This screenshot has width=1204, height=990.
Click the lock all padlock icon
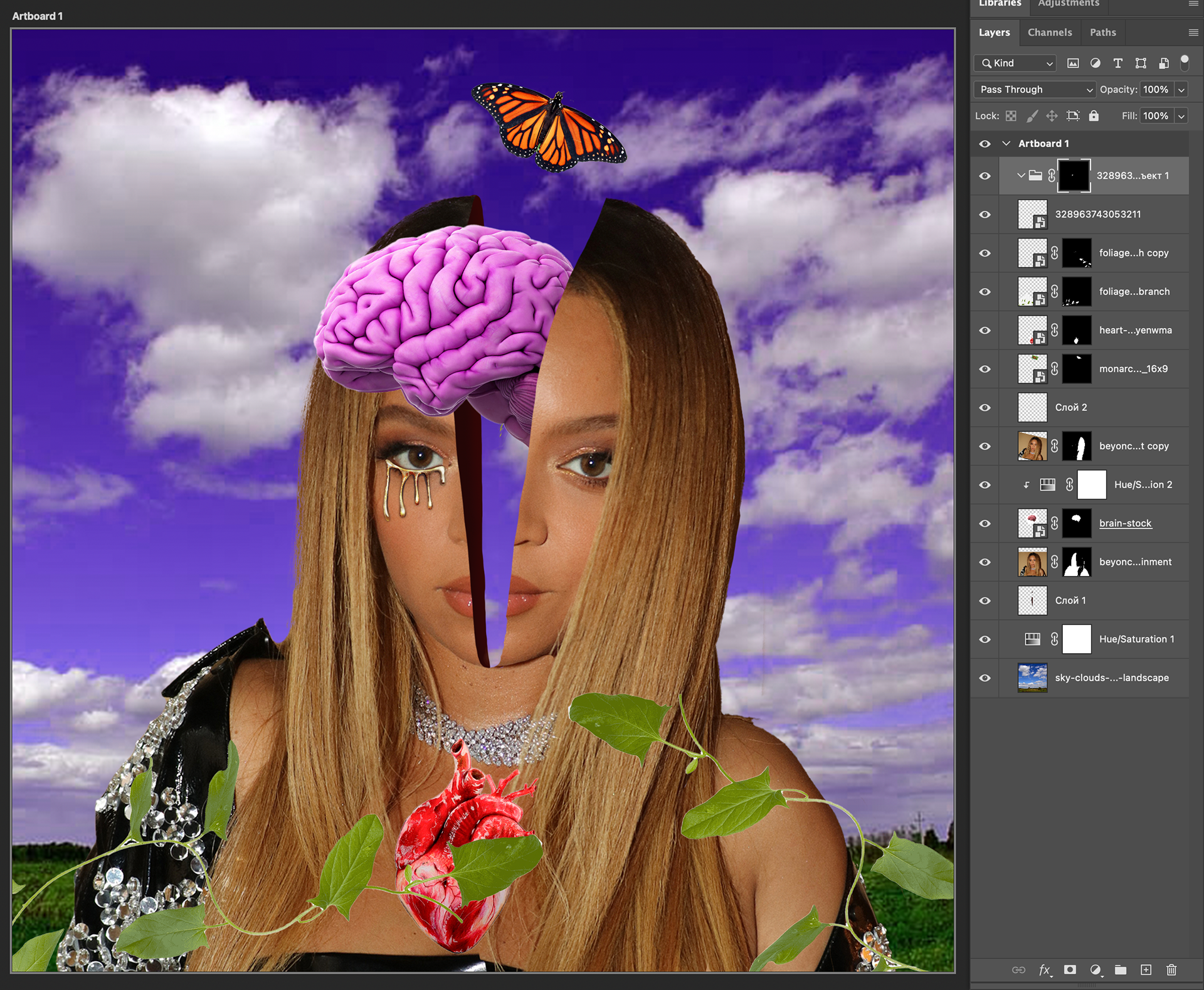[1094, 116]
